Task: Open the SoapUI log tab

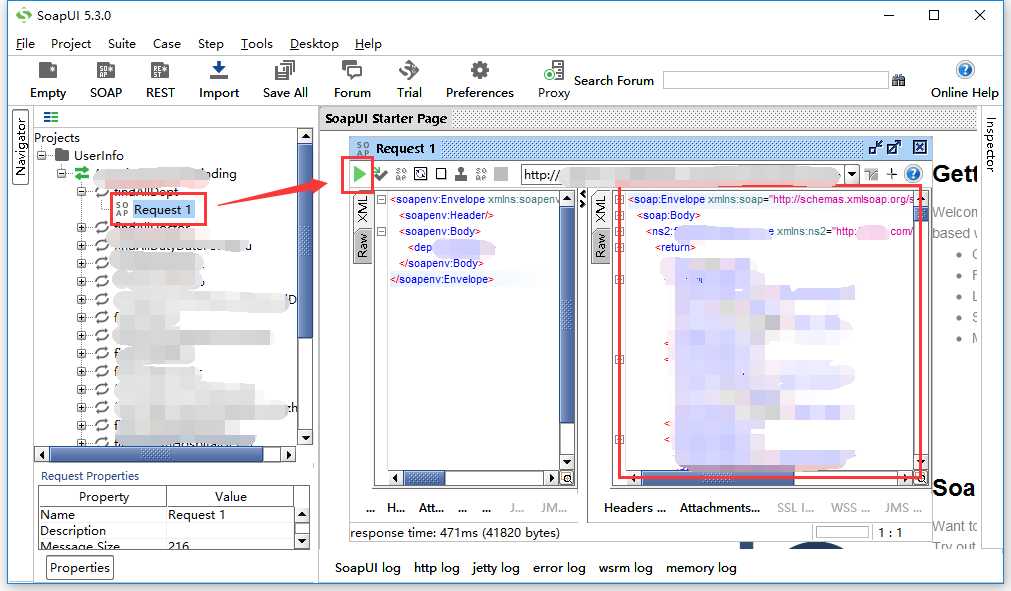Action: (x=368, y=568)
